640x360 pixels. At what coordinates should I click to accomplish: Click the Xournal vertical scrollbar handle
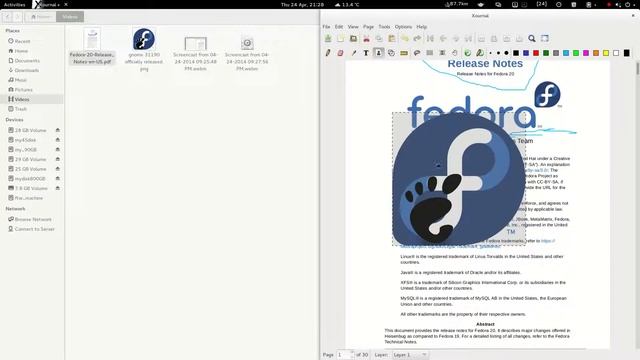tap(637, 68)
